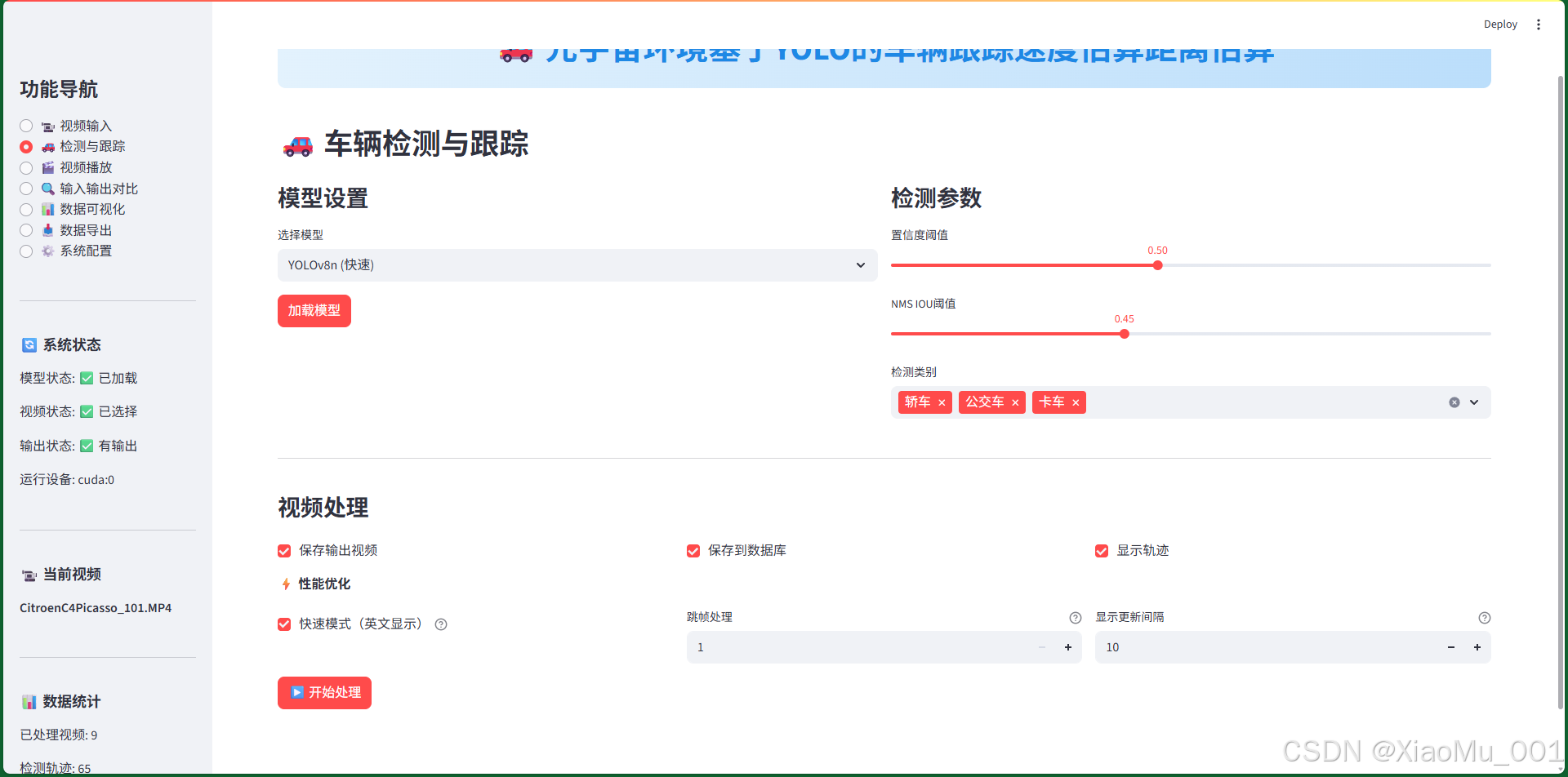1568x777 pixels.
Task: Click the help icon for 显示更新间隔
Action: click(1485, 617)
